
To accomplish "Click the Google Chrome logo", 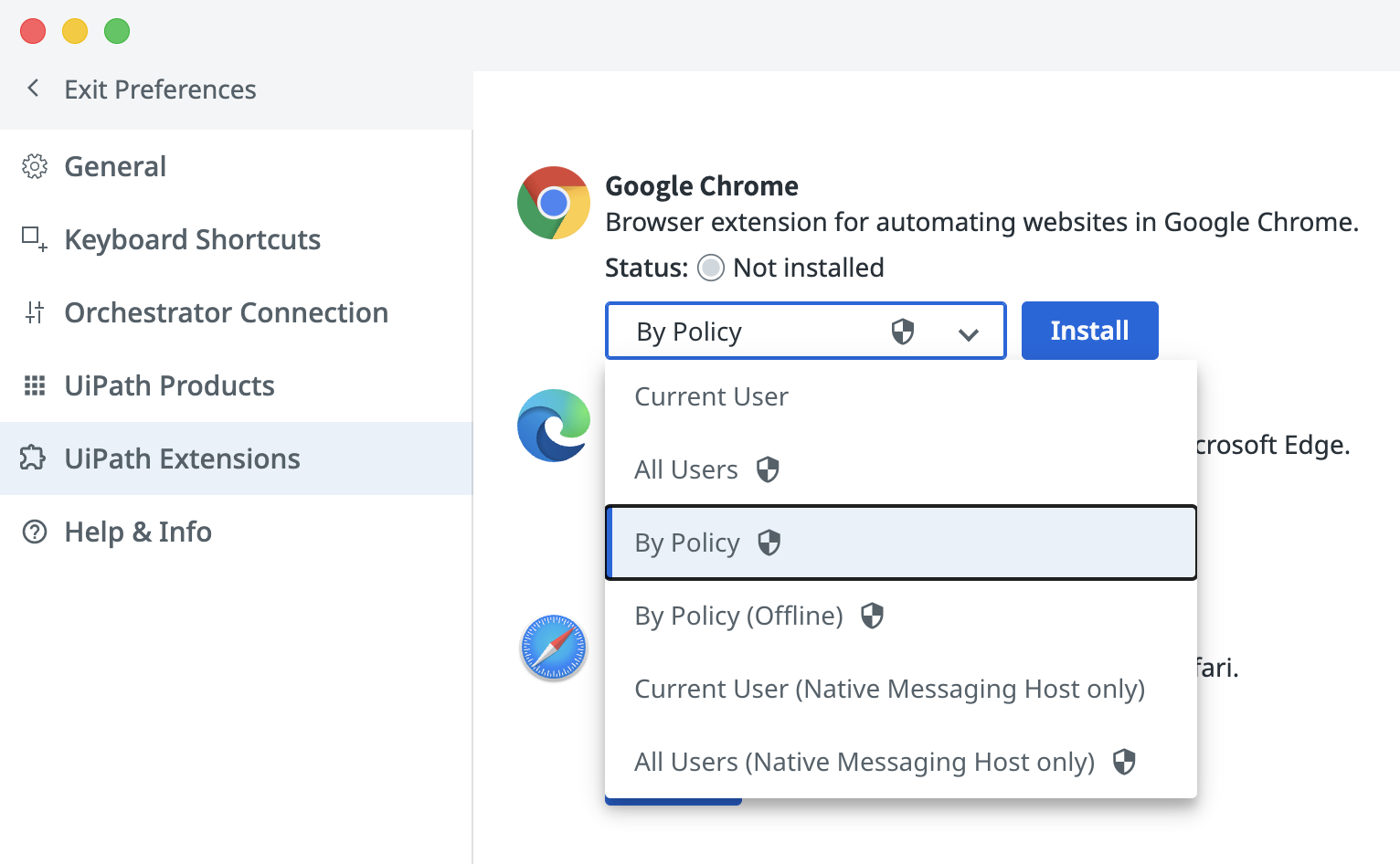I will pyautogui.click(x=554, y=203).
